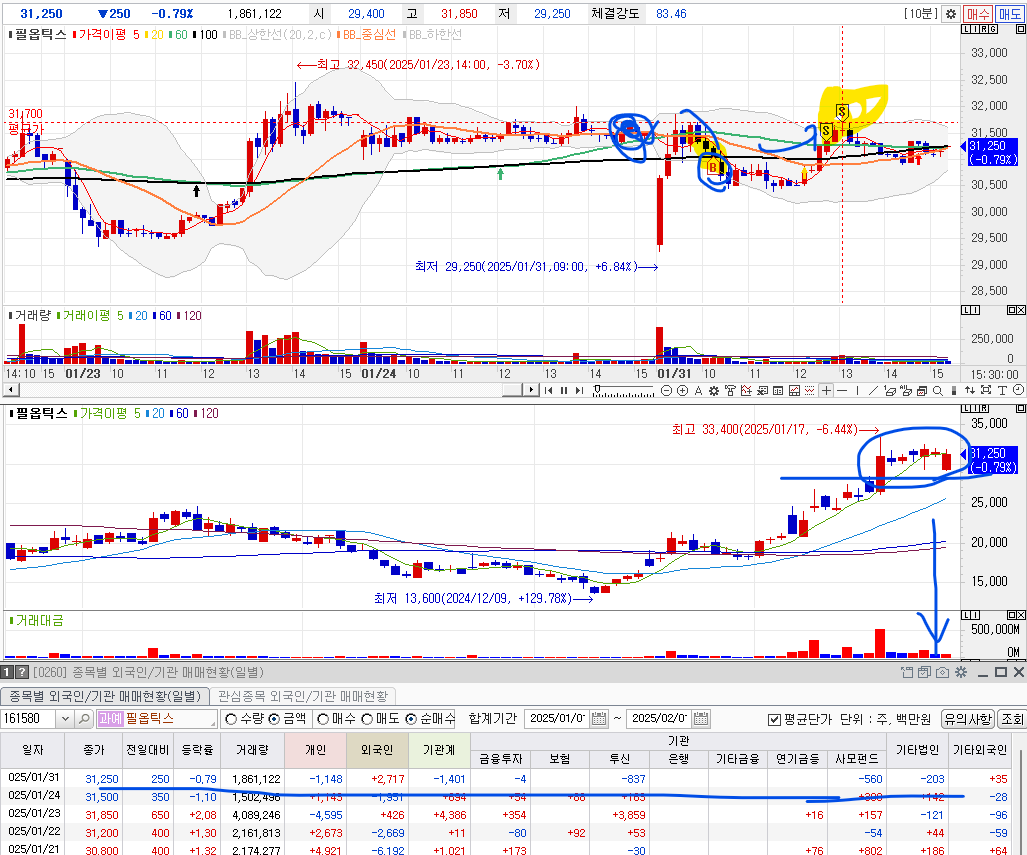1027x855 pixels.
Task: Click the blue 매도 sell button
Action: coord(1009,14)
